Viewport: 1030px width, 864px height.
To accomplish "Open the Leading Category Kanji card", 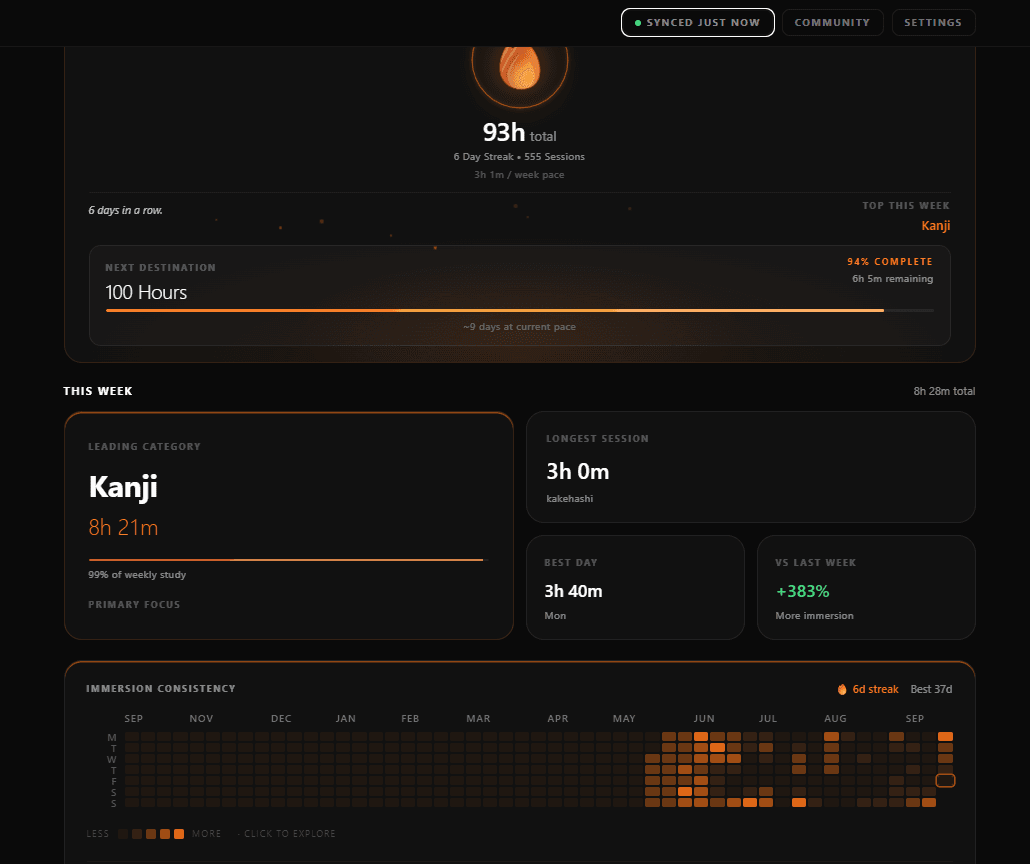I will (x=289, y=526).
